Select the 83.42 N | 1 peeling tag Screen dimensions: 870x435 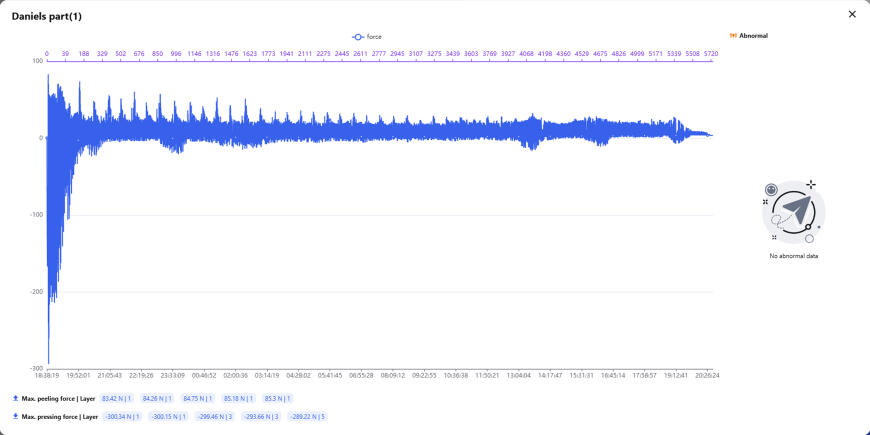pyautogui.click(x=118, y=398)
